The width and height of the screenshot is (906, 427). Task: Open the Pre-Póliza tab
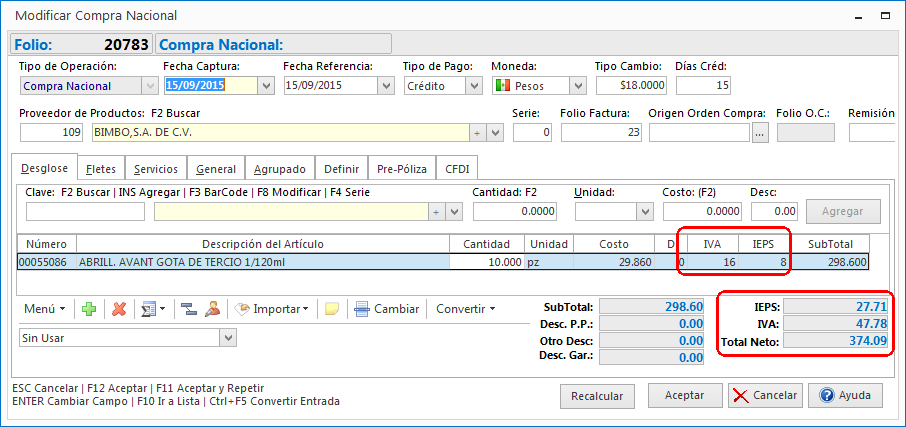tap(402, 169)
